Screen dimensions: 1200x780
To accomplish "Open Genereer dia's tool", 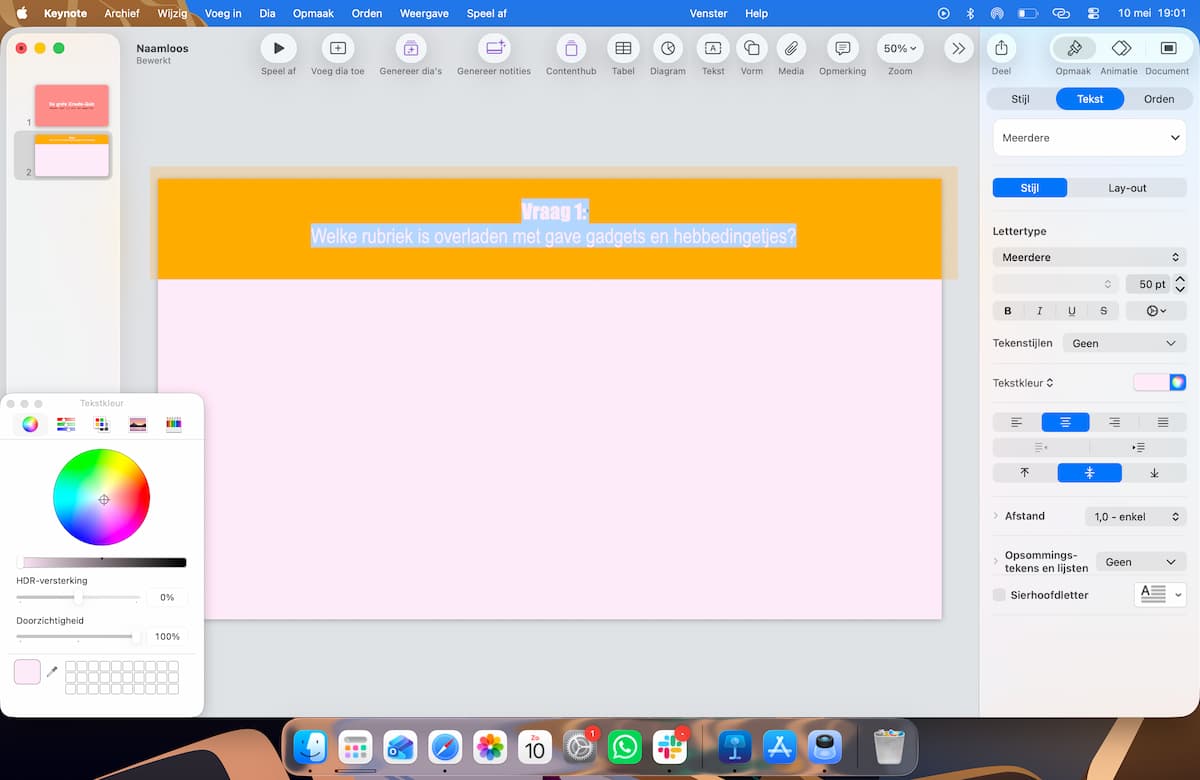I will coord(411,48).
